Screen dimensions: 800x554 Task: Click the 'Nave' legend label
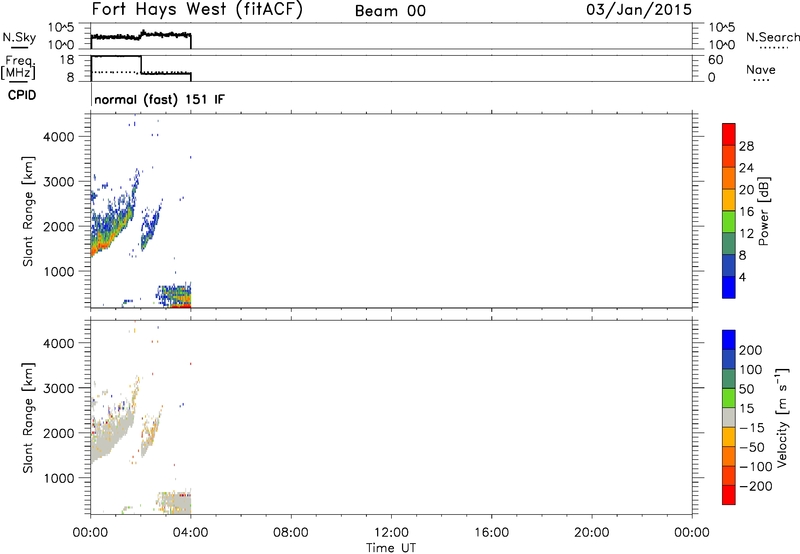(761, 70)
